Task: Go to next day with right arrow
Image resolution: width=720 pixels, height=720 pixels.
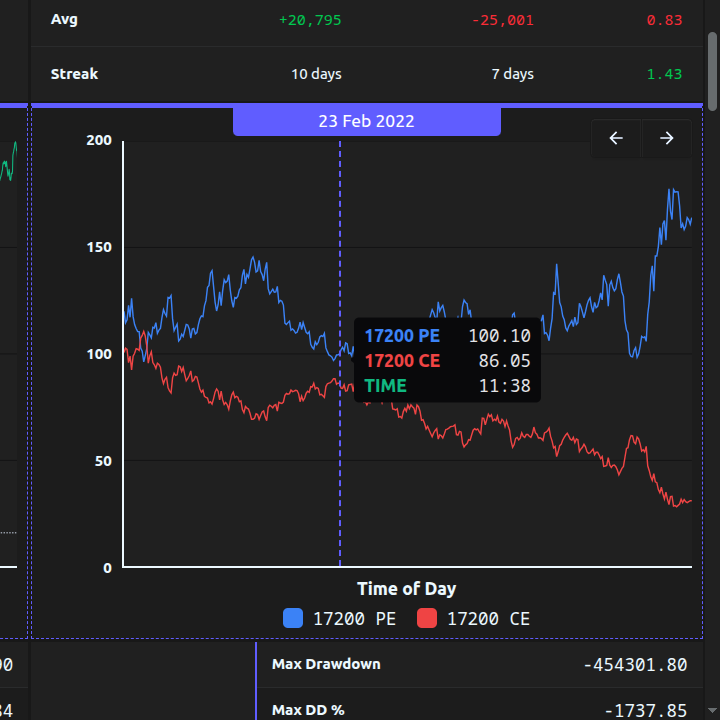Action: (667, 139)
